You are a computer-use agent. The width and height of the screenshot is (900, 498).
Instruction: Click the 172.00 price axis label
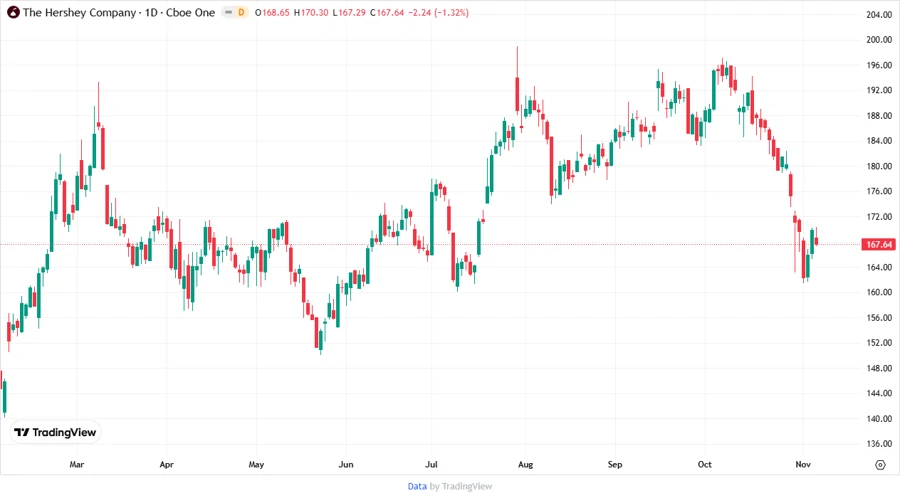(879, 217)
